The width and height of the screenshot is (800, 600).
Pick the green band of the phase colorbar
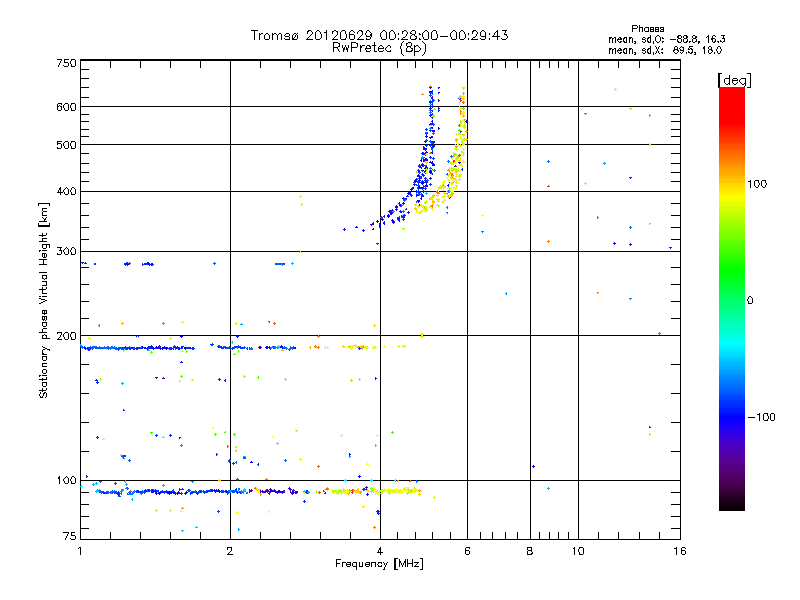tap(732, 268)
